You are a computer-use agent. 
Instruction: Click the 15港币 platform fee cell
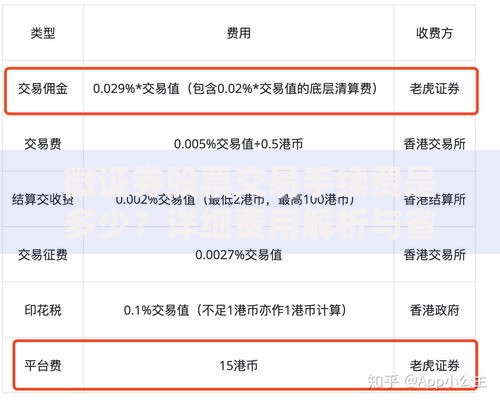point(238,366)
